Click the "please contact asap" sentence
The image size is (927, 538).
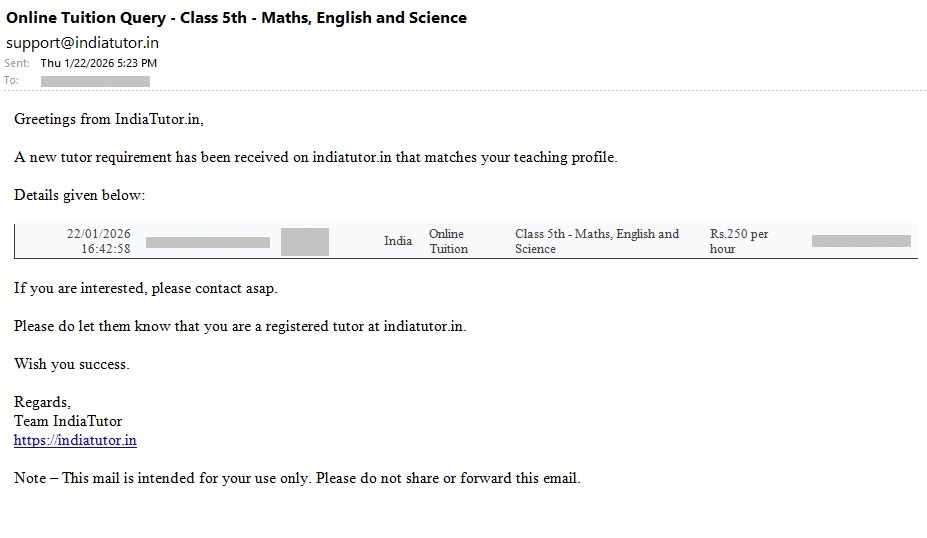145,288
